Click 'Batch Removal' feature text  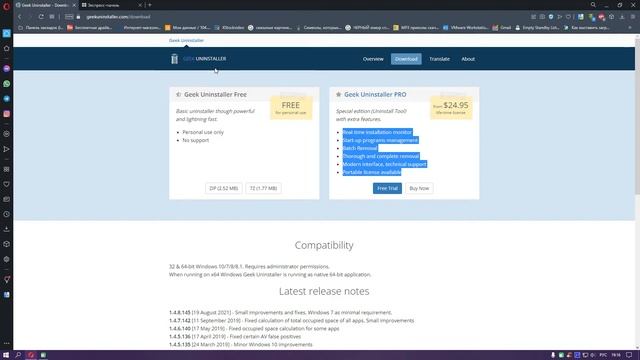pos(360,148)
